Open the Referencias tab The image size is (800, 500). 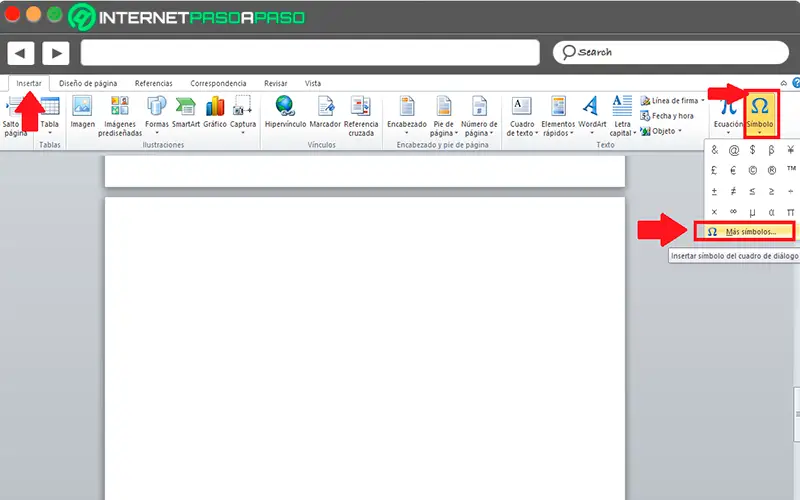click(x=154, y=83)
